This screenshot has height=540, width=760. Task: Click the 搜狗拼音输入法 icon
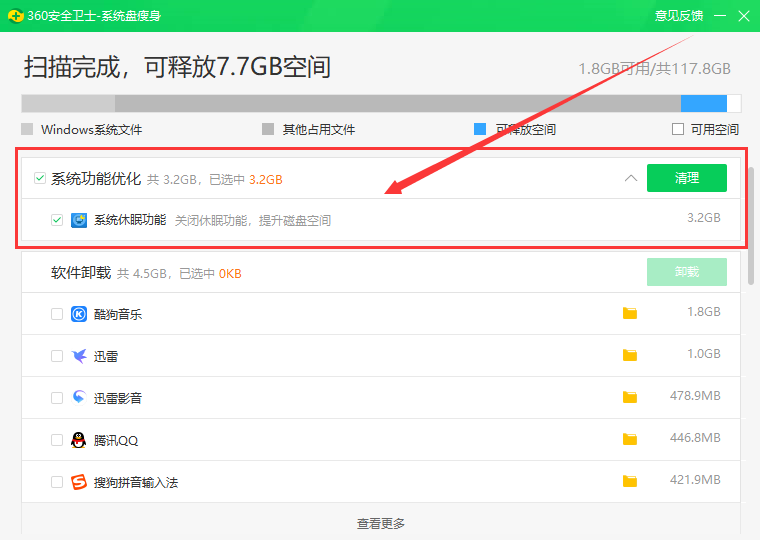pyautogui.click(x=79, y=482)
